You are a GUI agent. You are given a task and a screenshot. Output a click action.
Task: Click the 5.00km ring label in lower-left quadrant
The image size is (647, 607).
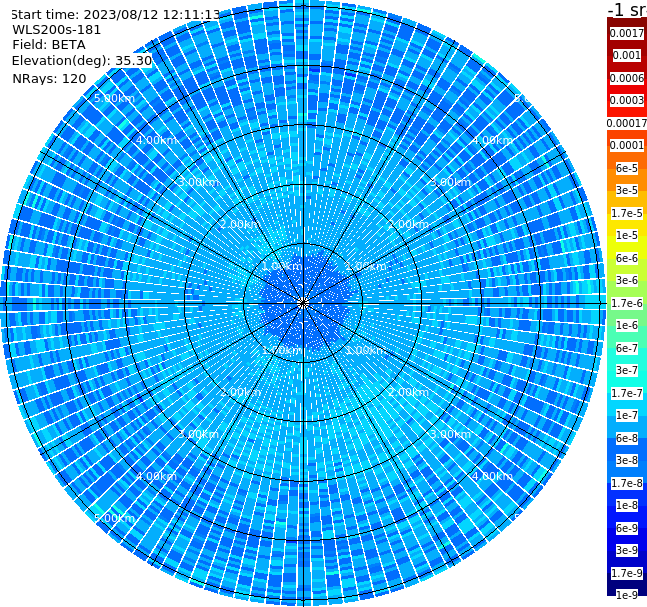click(x=114, y=518)
